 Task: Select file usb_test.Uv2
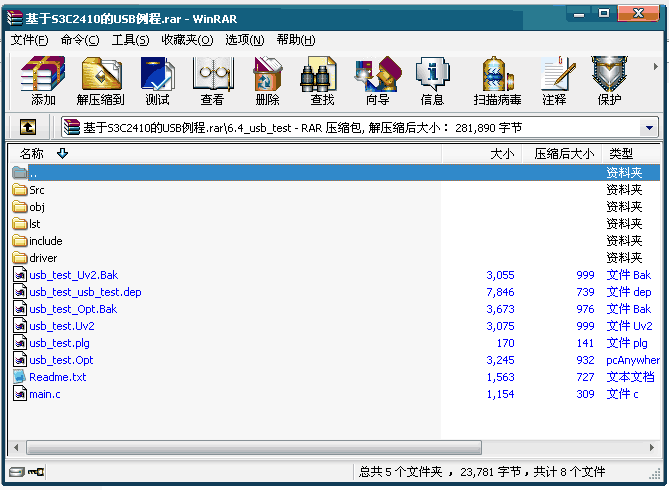point(62,326)
